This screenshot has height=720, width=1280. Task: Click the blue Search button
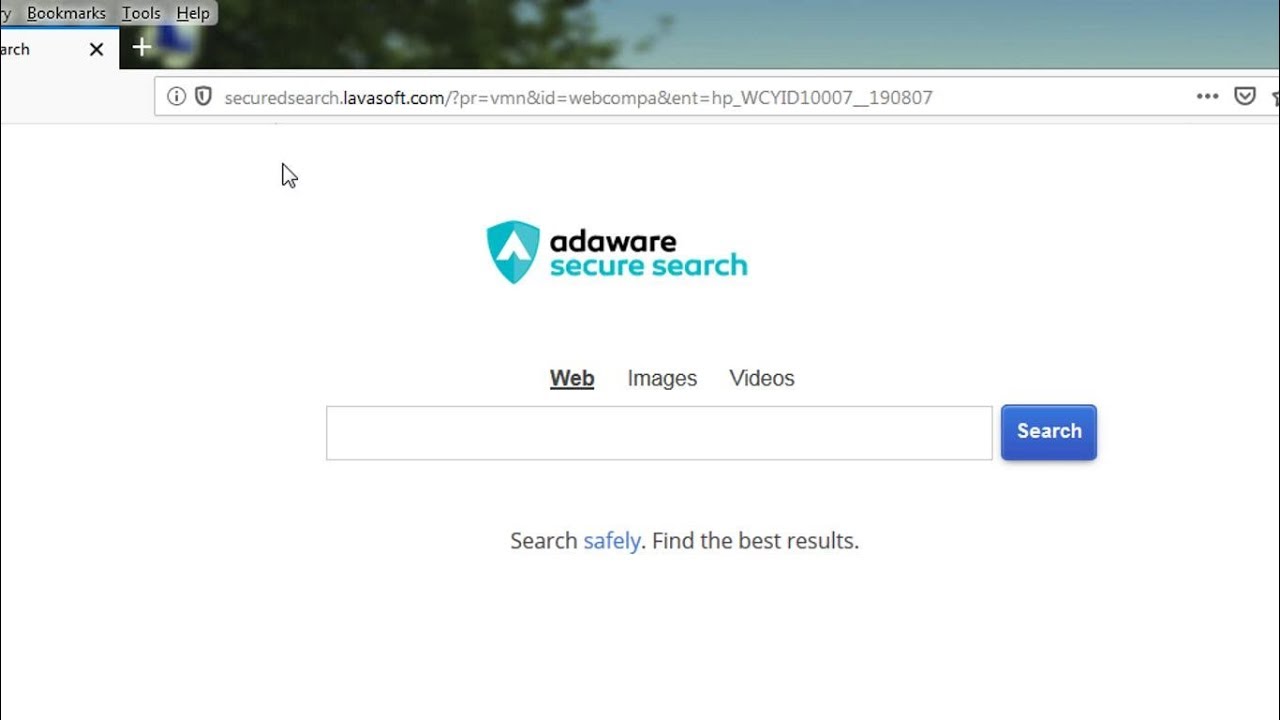(1049, 432)
